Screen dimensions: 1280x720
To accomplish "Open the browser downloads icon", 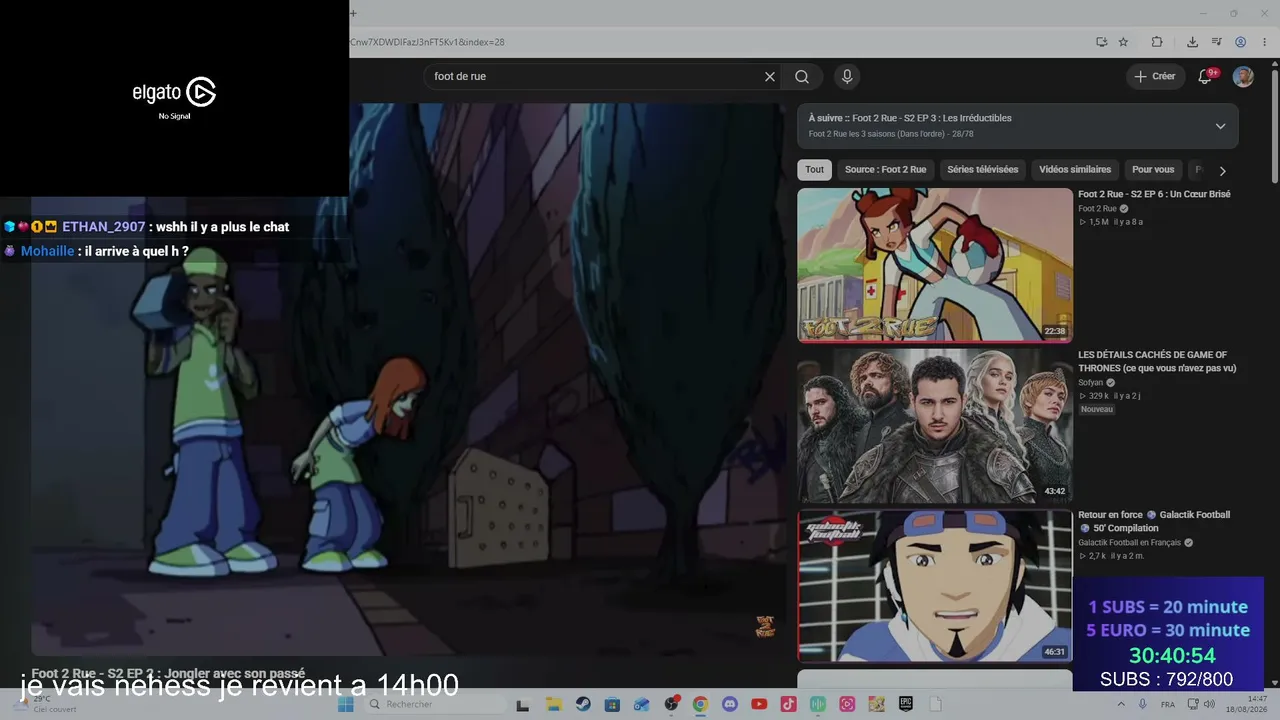I will coord(1192,42).
